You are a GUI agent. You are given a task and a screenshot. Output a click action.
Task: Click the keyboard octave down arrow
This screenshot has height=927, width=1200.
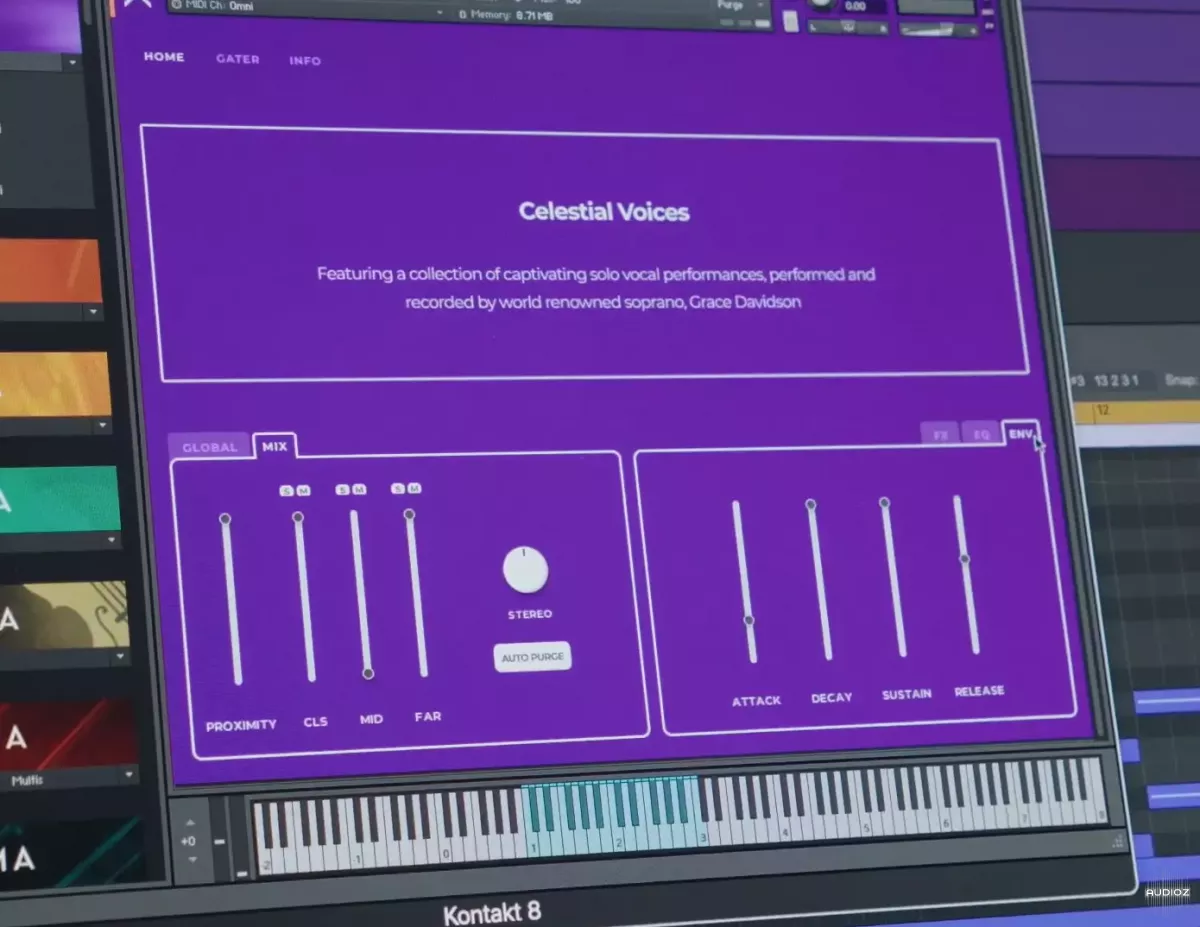(x=191, y=860)
